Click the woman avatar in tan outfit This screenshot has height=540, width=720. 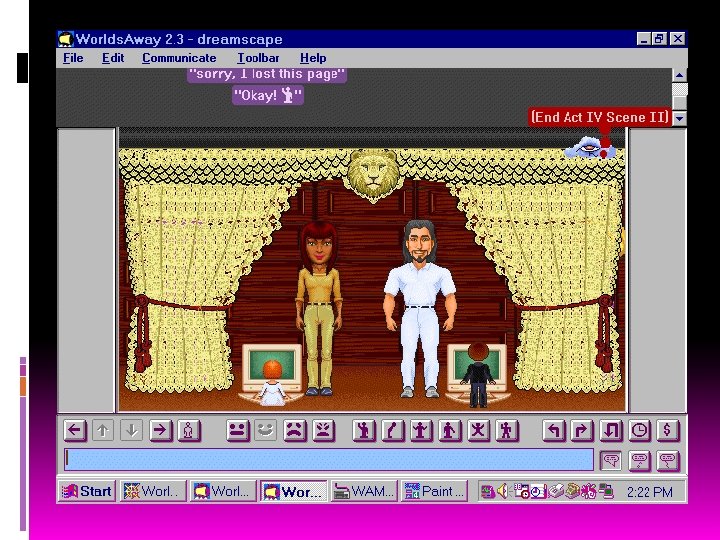319,307
